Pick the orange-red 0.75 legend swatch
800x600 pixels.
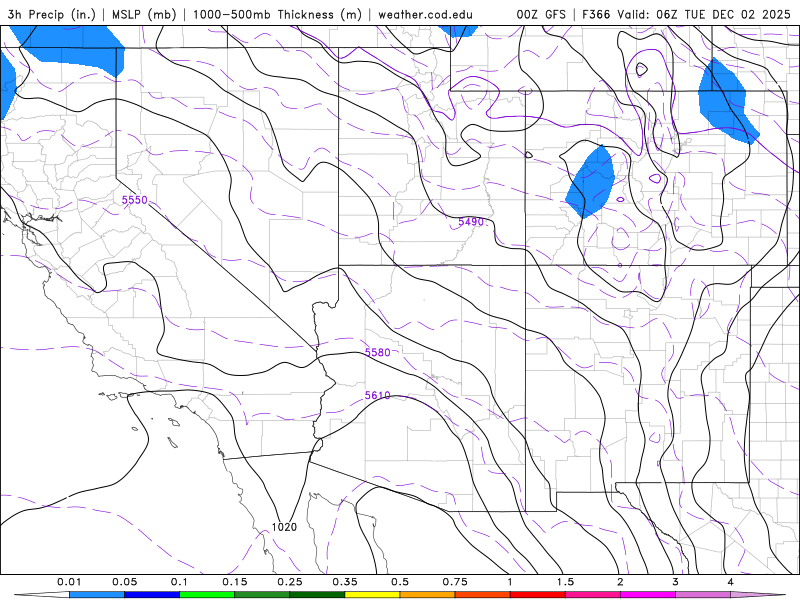483,595
